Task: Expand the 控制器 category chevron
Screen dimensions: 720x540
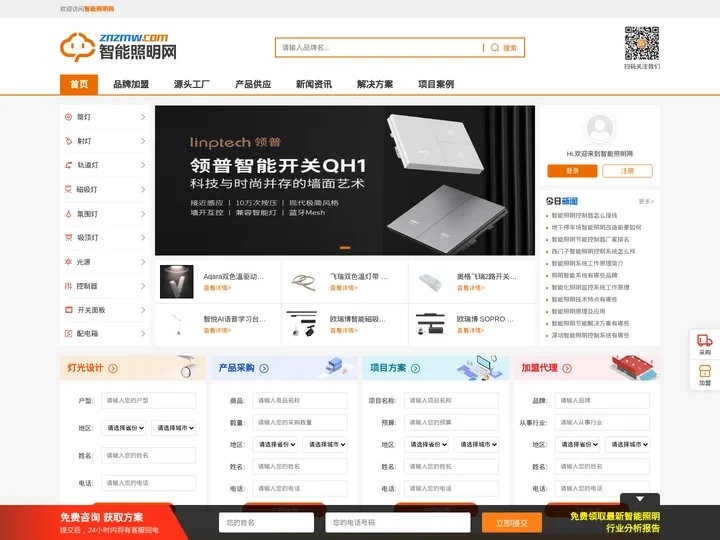Action: point(143,286)
